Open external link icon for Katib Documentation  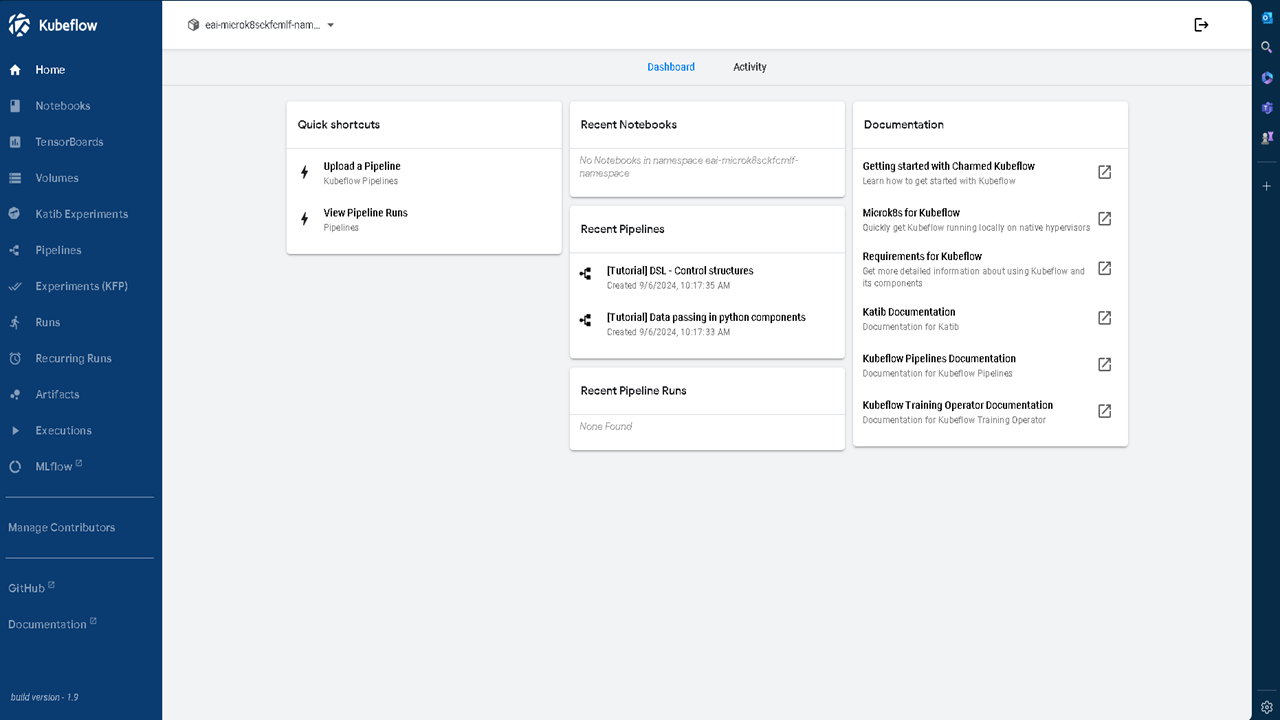[1105, 318]
